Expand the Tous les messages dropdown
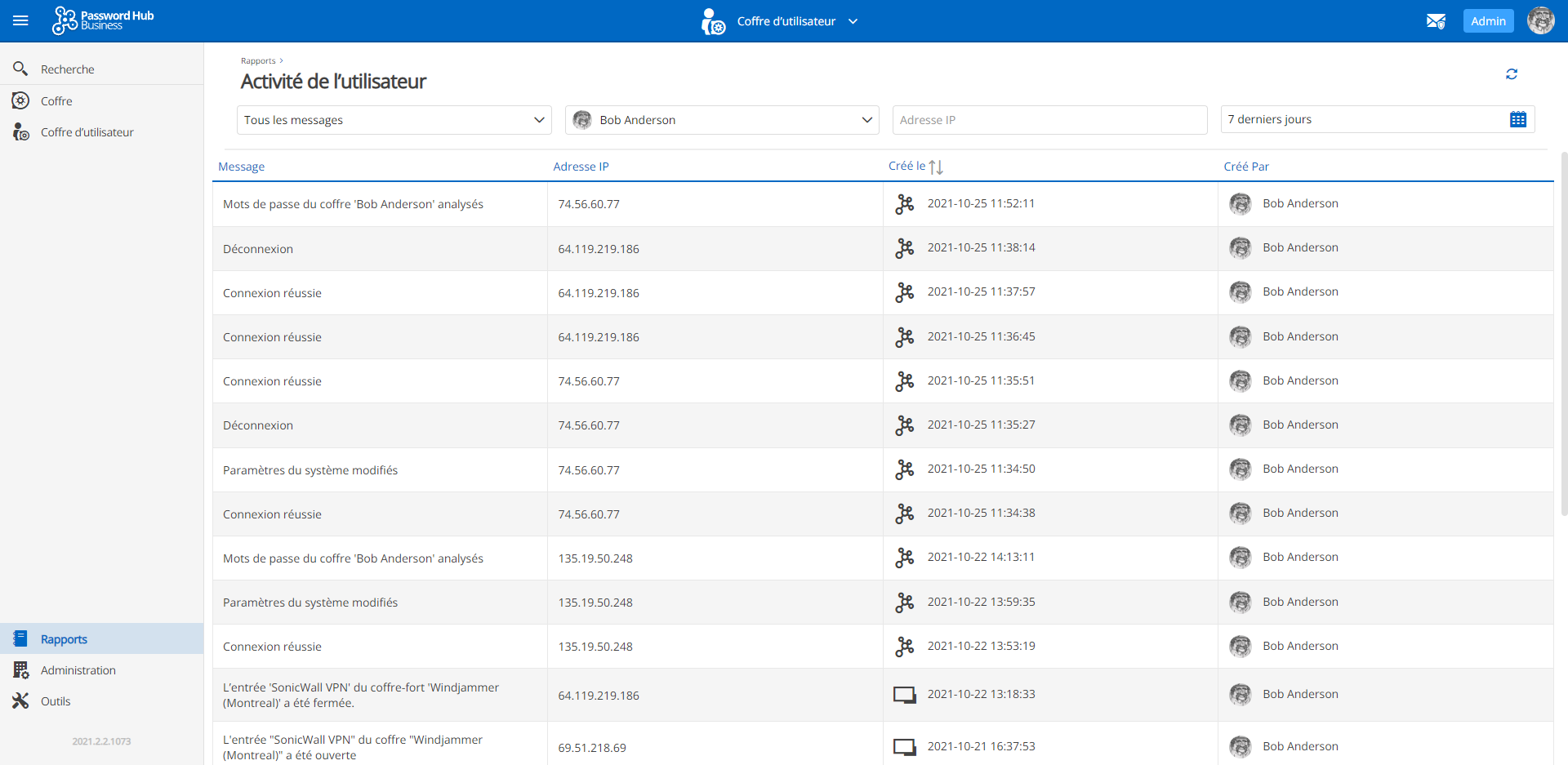 394,120
